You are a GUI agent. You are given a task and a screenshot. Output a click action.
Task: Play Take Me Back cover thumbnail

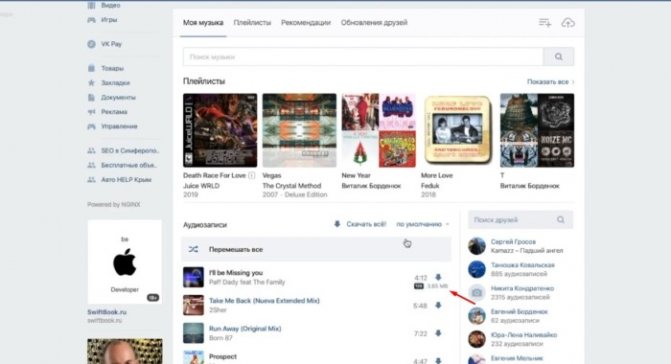tap(193, 305)
